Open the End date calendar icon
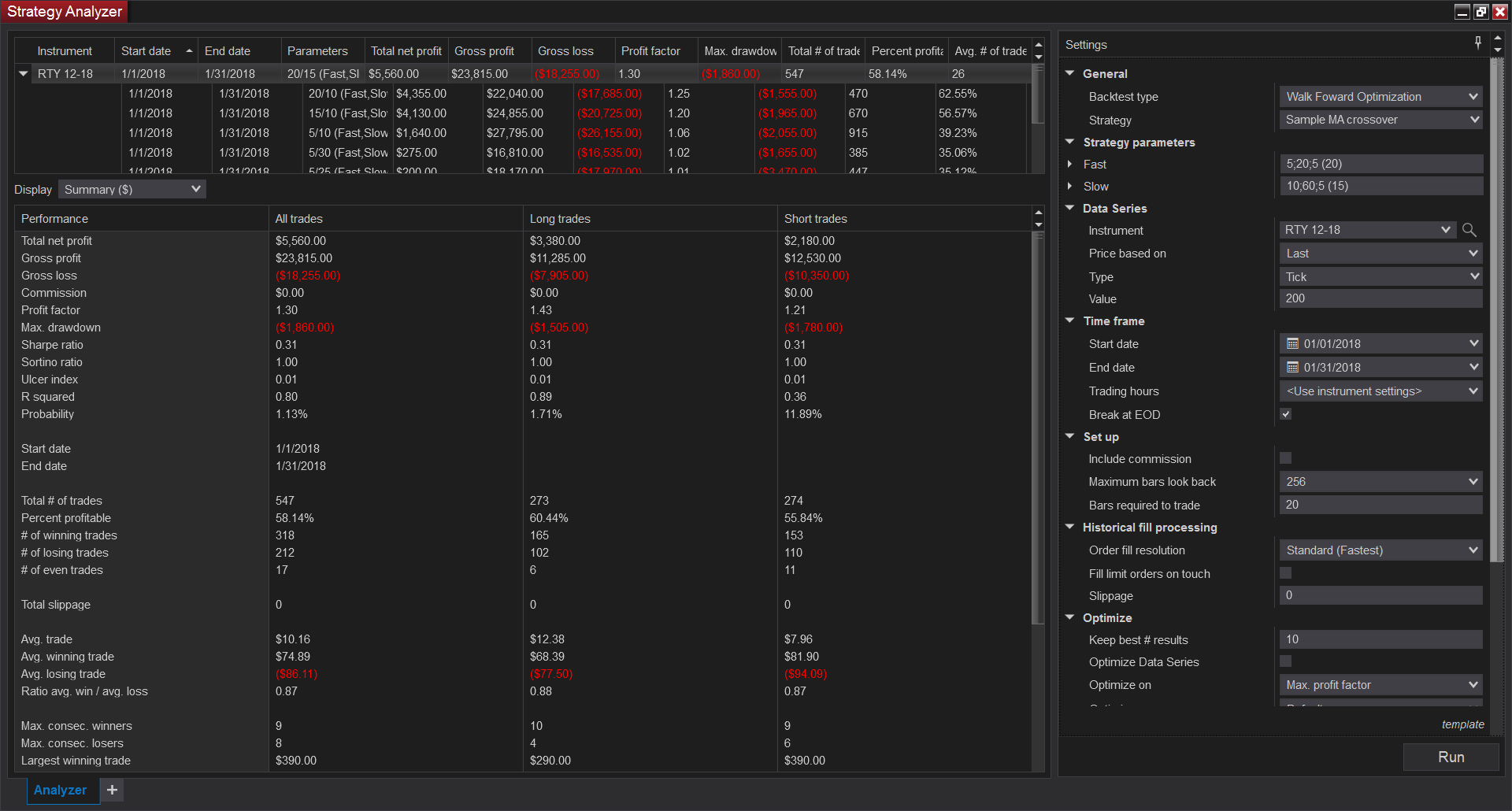This screenshot has width=1512, height=811. [x=1292, y=368]
